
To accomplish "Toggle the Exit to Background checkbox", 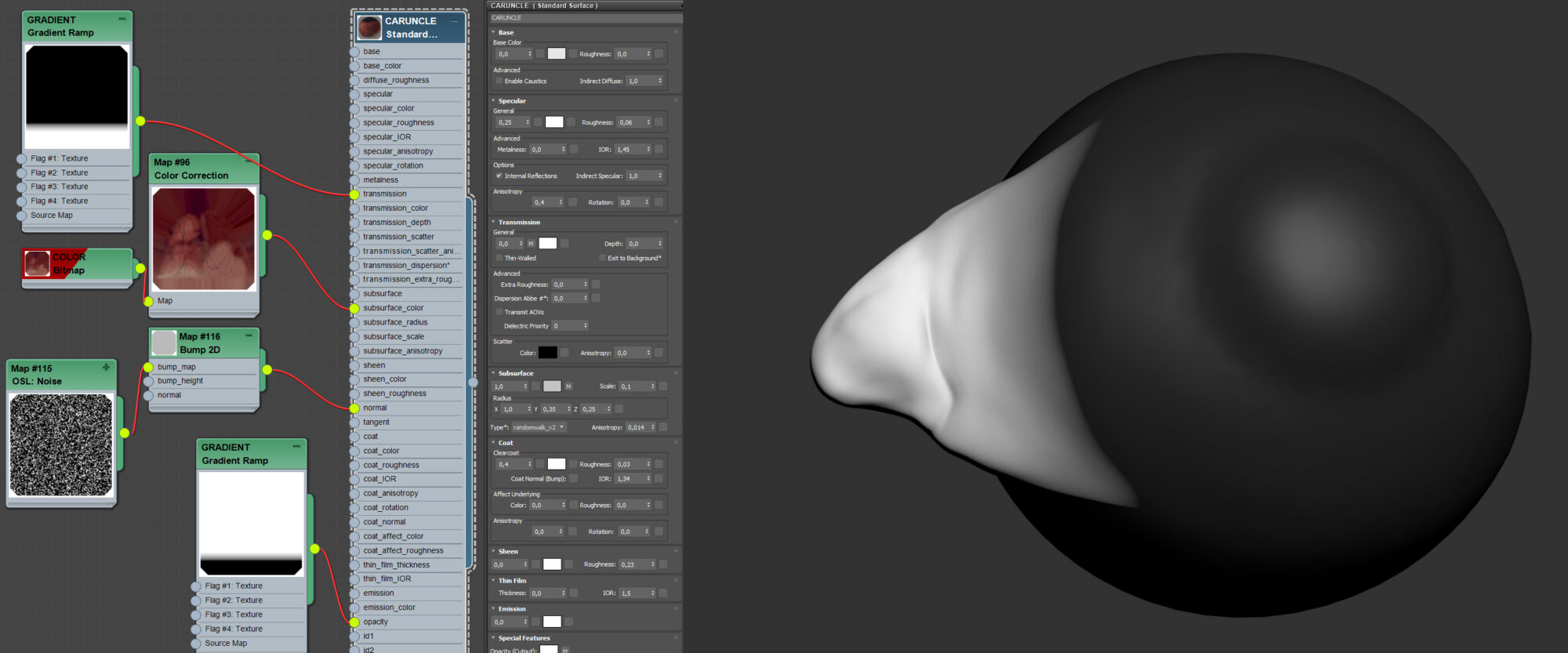I will coord(602,258).
